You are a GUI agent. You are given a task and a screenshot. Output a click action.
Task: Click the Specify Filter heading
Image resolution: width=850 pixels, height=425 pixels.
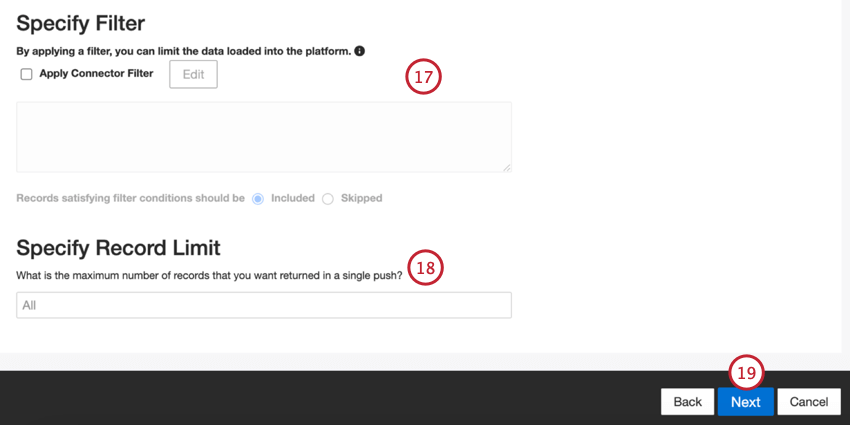(x=81, y=23)
